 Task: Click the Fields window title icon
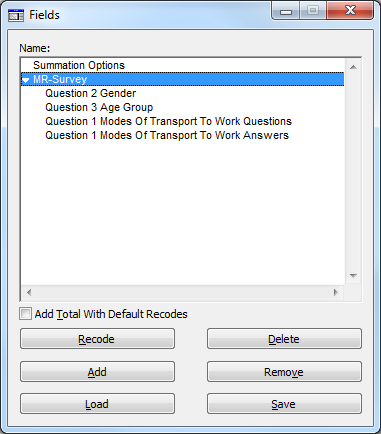[16, 15]
